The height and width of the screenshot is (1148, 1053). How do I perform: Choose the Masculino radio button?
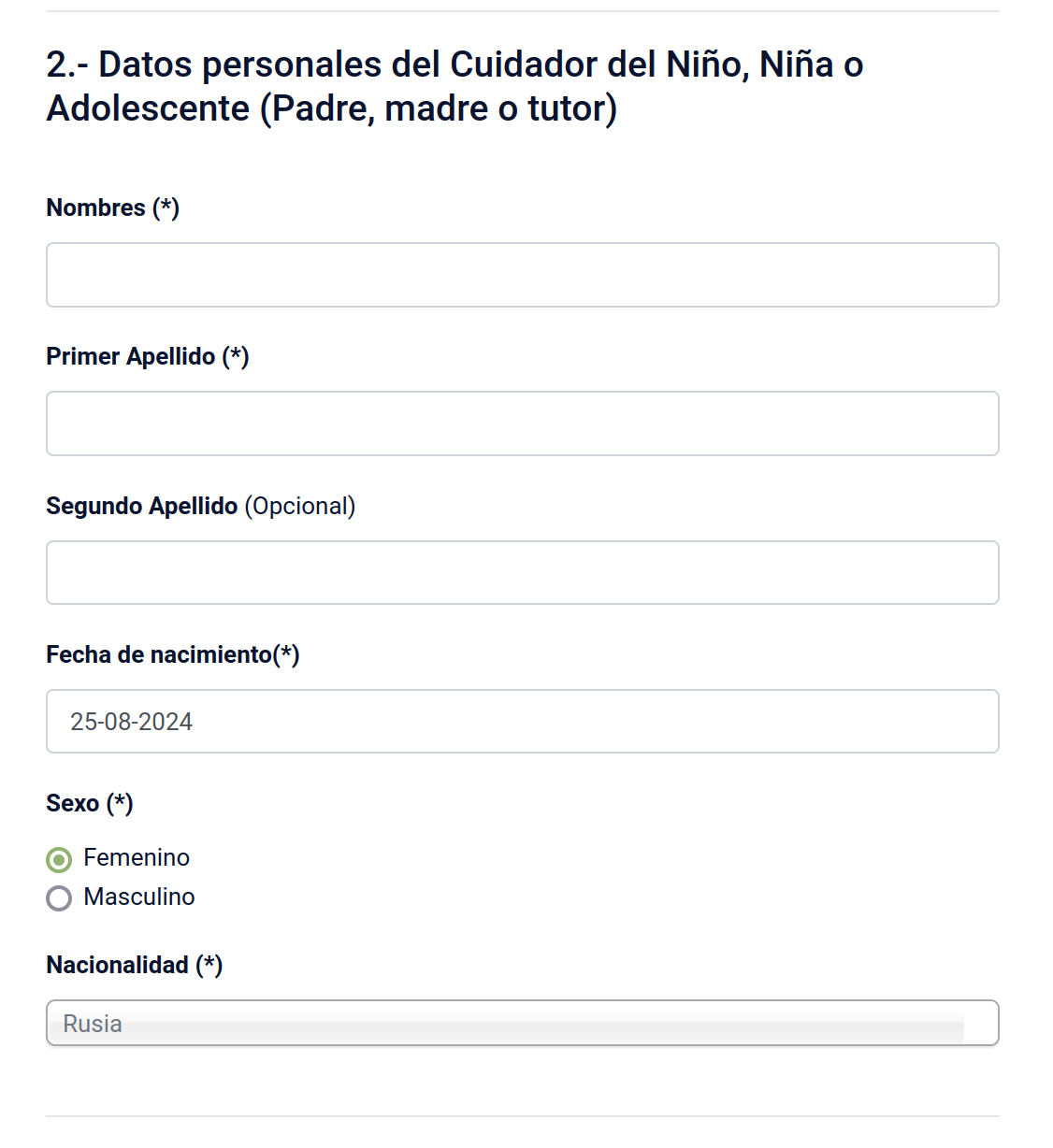point(59,898)
